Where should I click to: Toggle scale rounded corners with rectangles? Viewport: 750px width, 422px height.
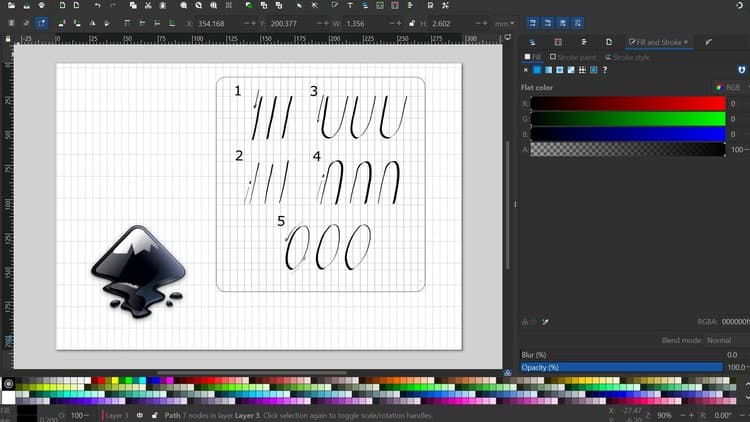(548, 23)
